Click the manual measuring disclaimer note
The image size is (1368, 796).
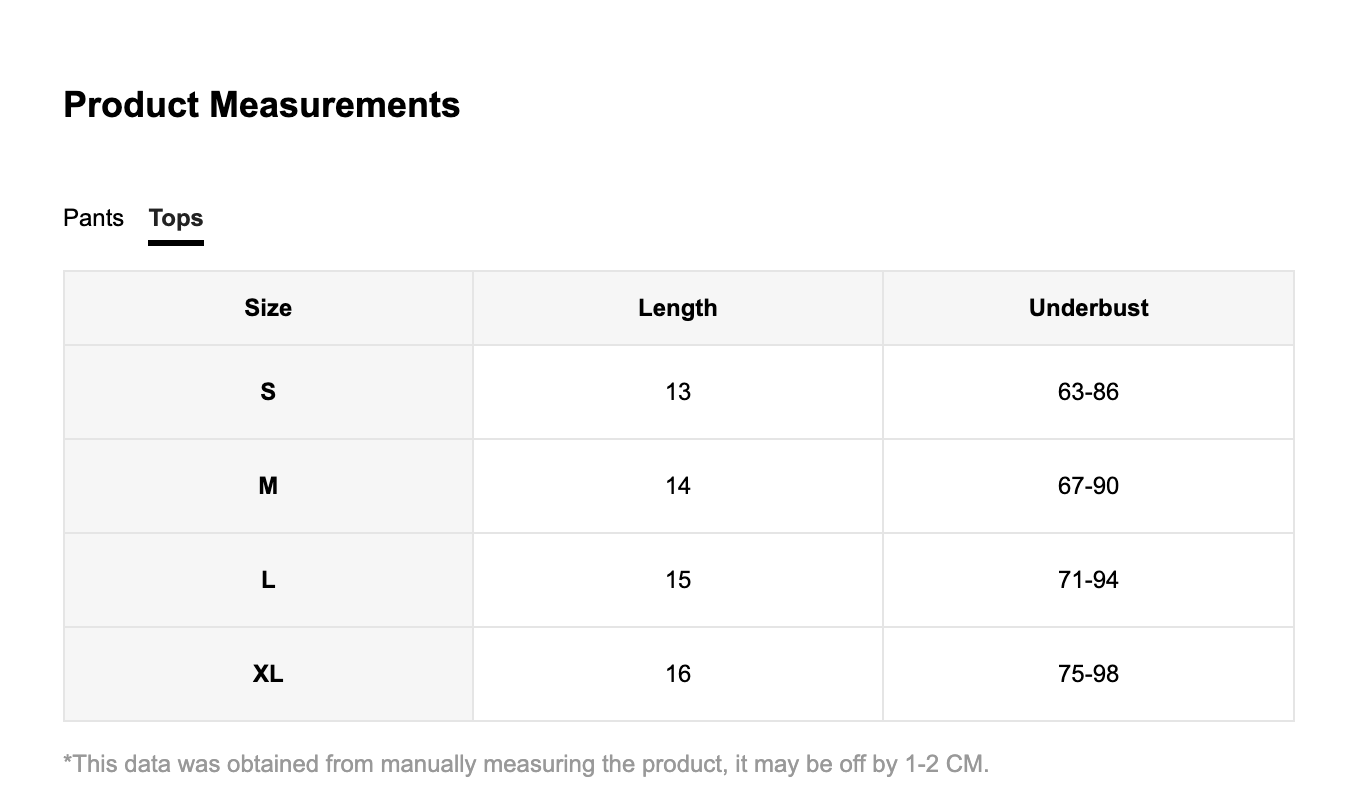coord(526,765)
